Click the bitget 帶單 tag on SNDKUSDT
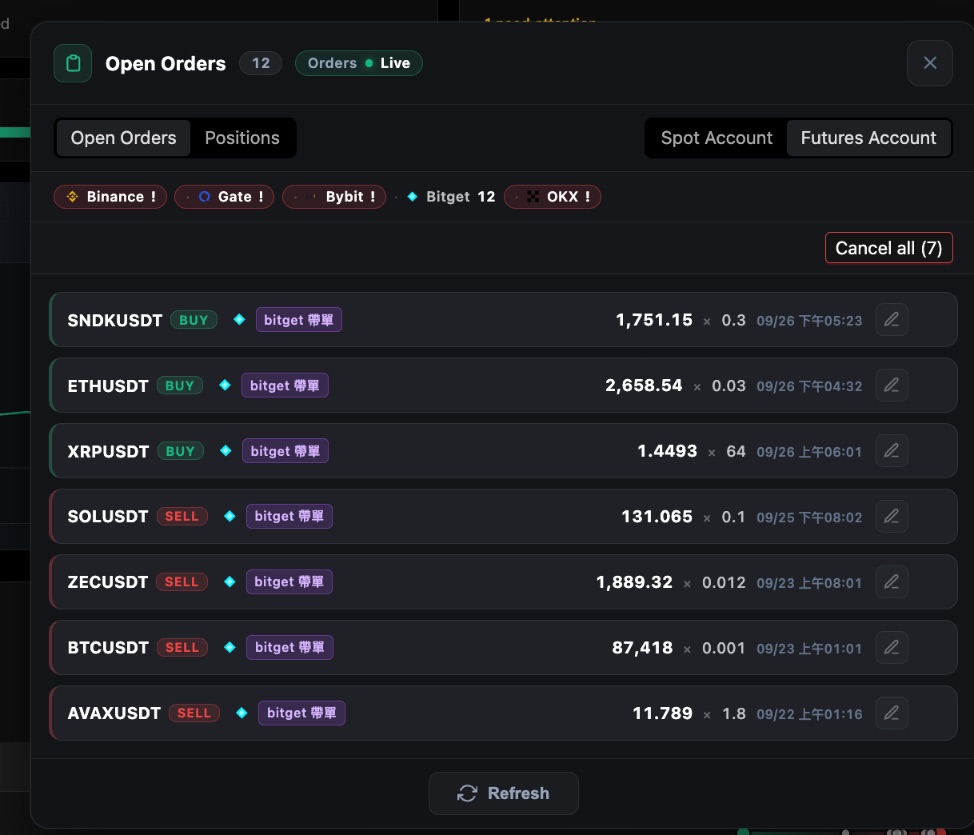974x835 pixels. [x=299, y=320]
